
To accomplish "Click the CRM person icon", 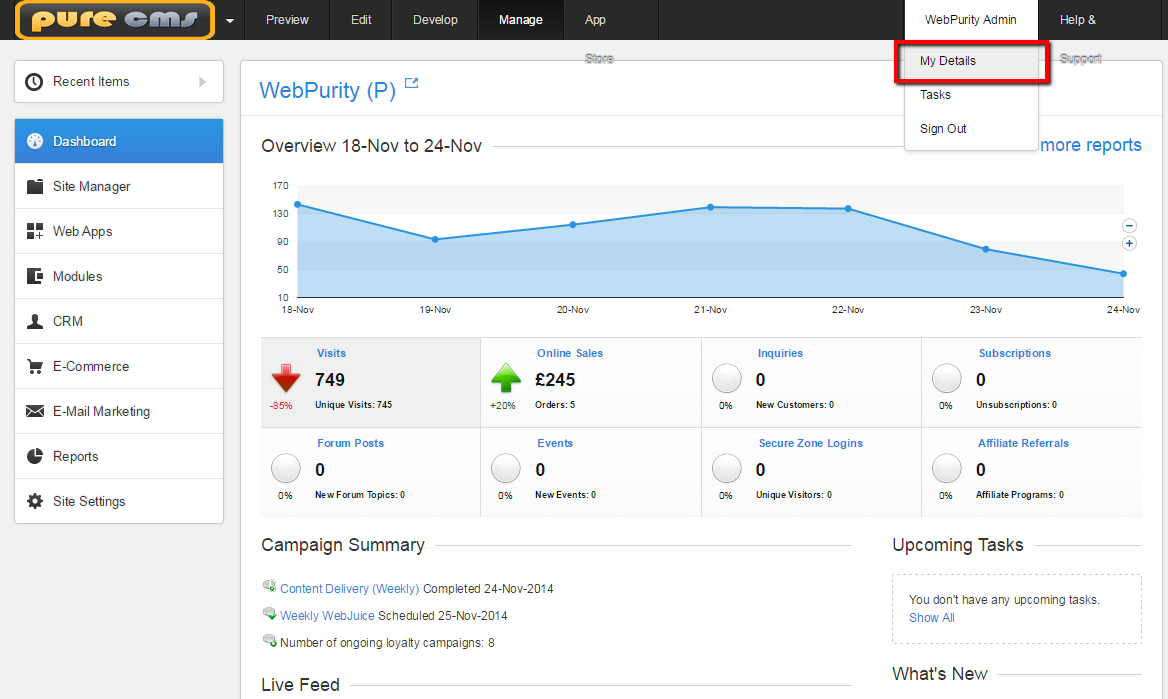I will [35, 321].
